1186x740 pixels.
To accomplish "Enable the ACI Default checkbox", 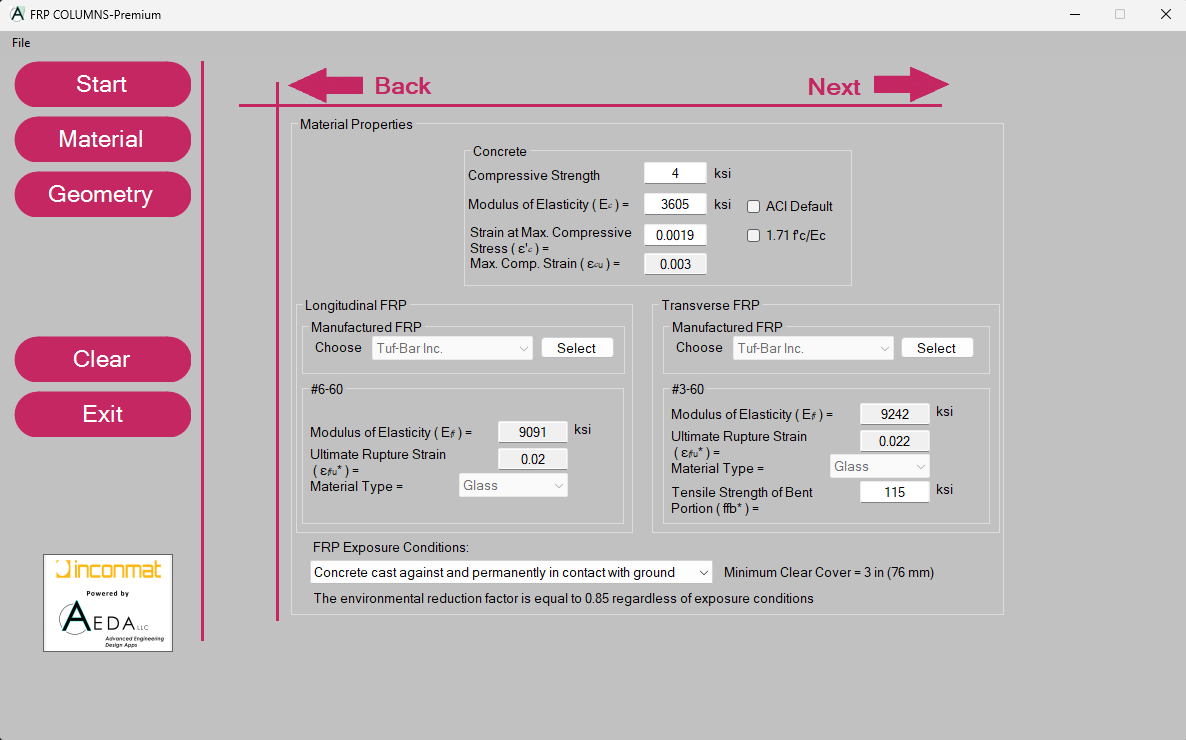I will (754, 207).
